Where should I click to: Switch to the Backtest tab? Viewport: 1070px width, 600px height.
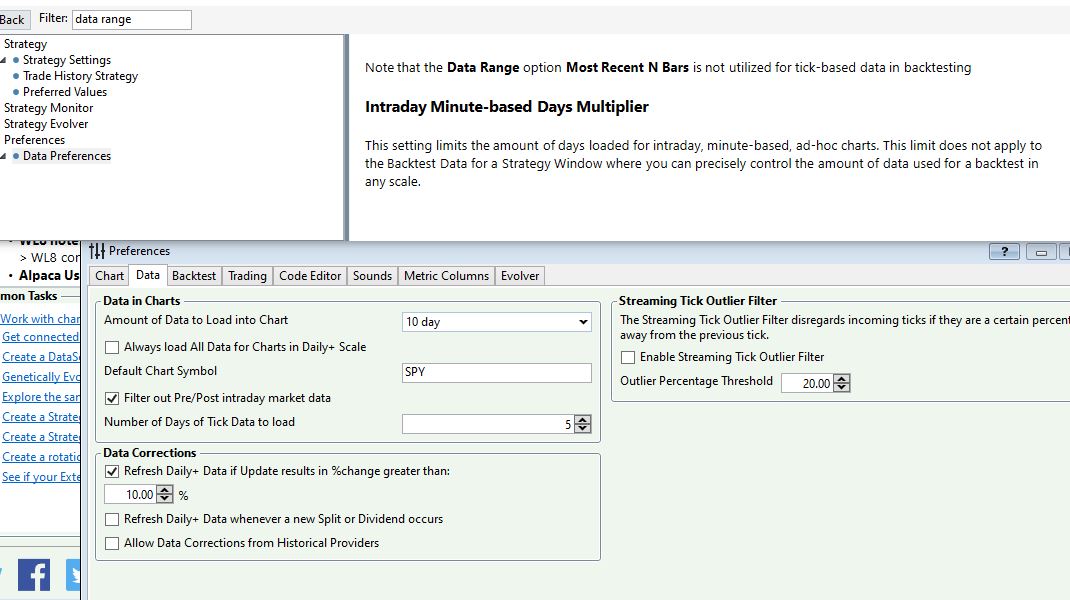(193, 276)
